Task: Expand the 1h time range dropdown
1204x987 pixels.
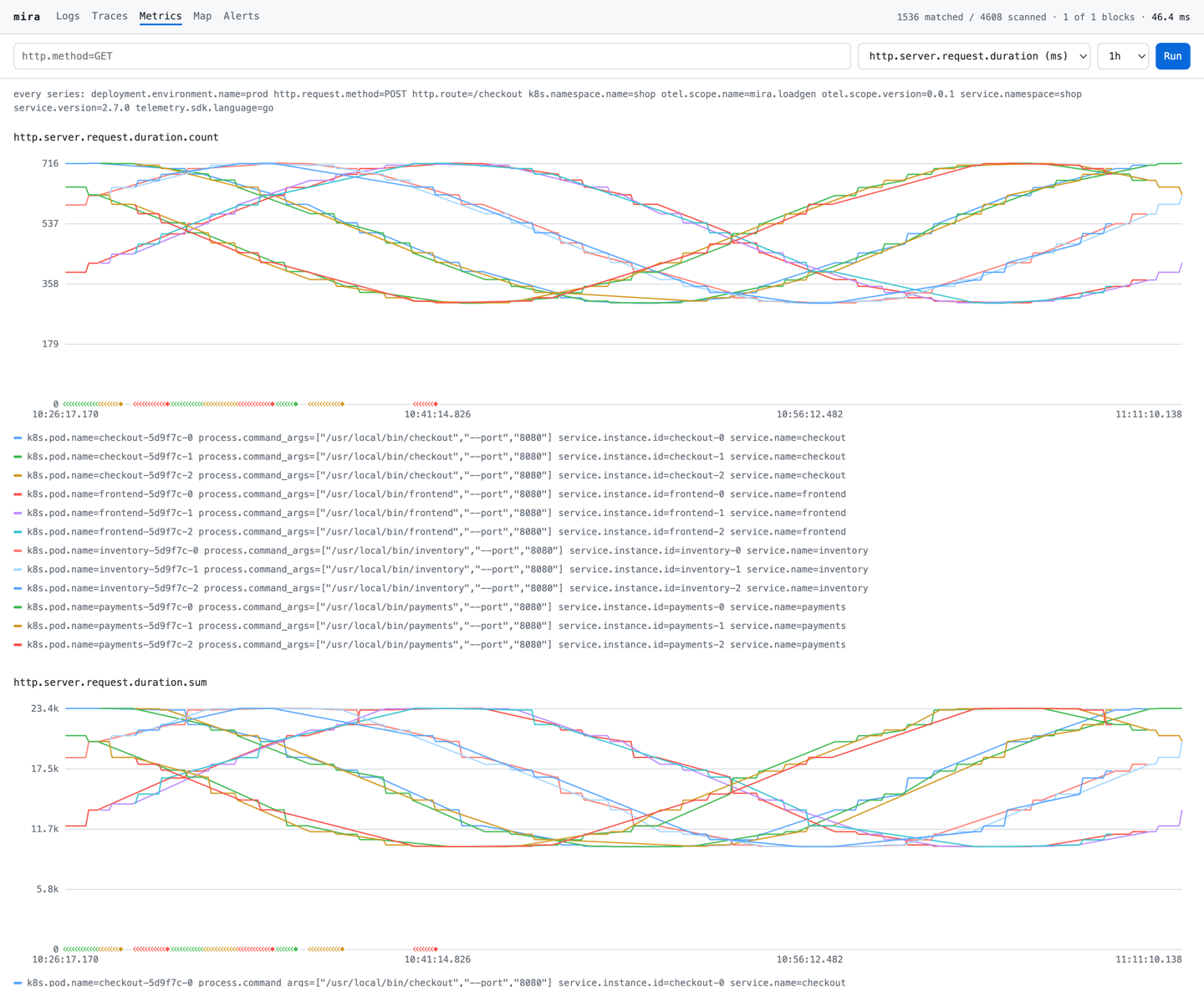Action: point(1123,56)
